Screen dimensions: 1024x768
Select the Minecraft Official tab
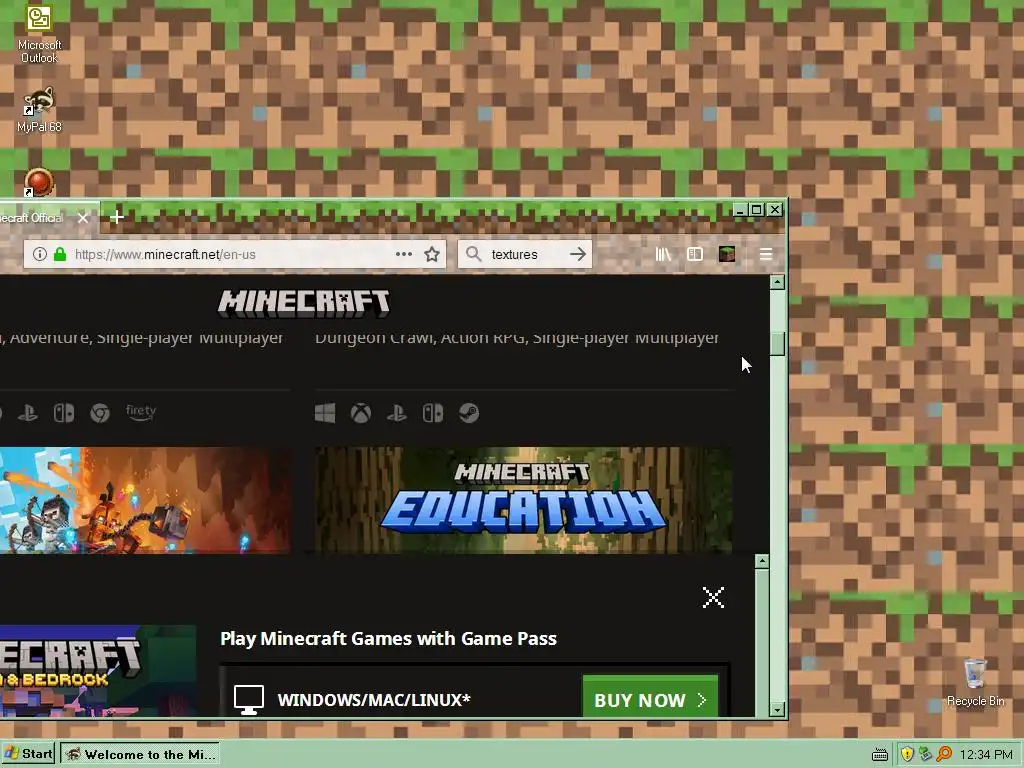point(39,217)
